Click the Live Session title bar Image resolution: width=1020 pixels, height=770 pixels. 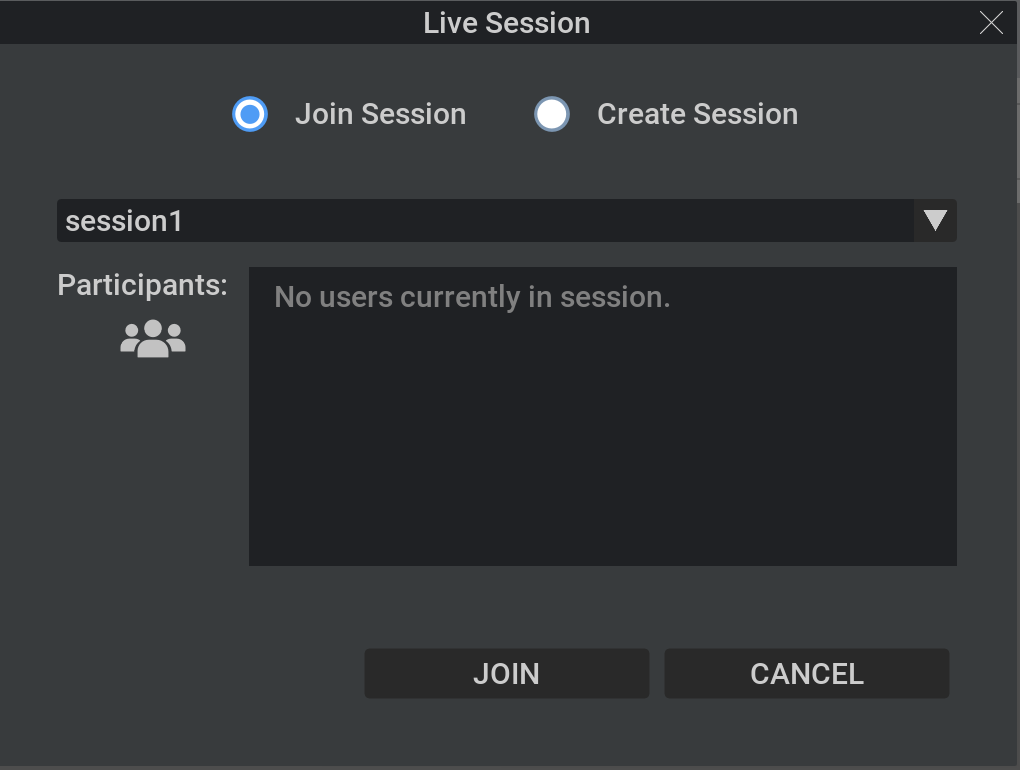[506, 22]
